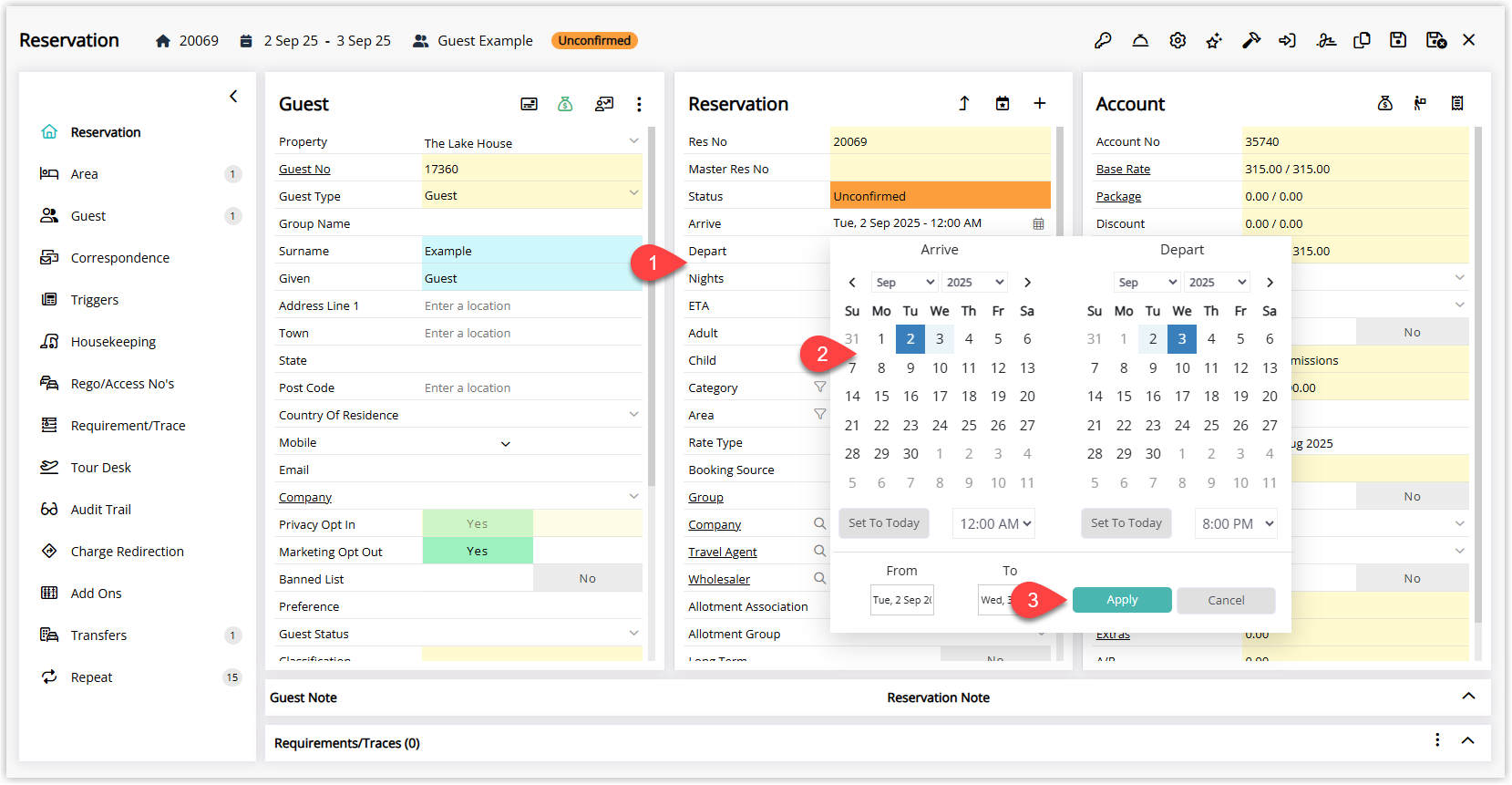Go to previous month in Arrive calendar
The height and width of the screenshot is (785, 1512).
point(852,283)
